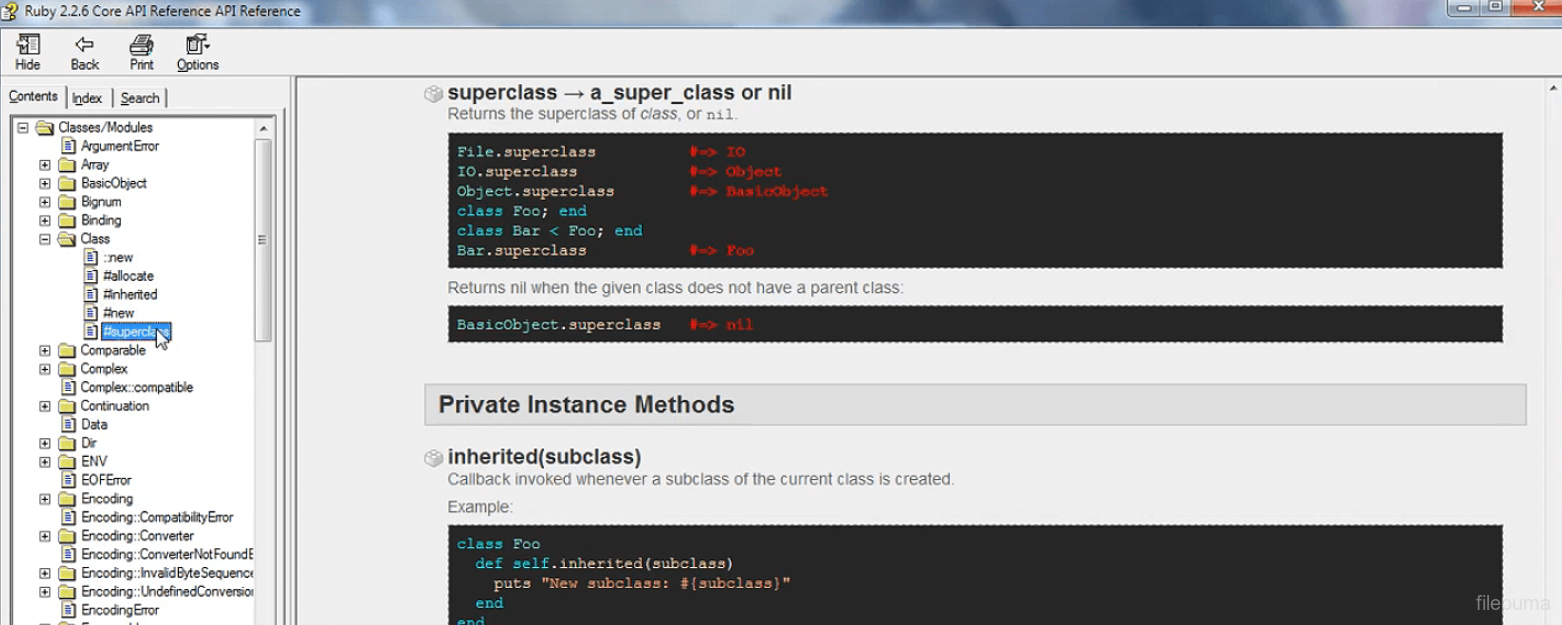
Task: Select the #allocate entry in tree
Action: coord(128,276)
